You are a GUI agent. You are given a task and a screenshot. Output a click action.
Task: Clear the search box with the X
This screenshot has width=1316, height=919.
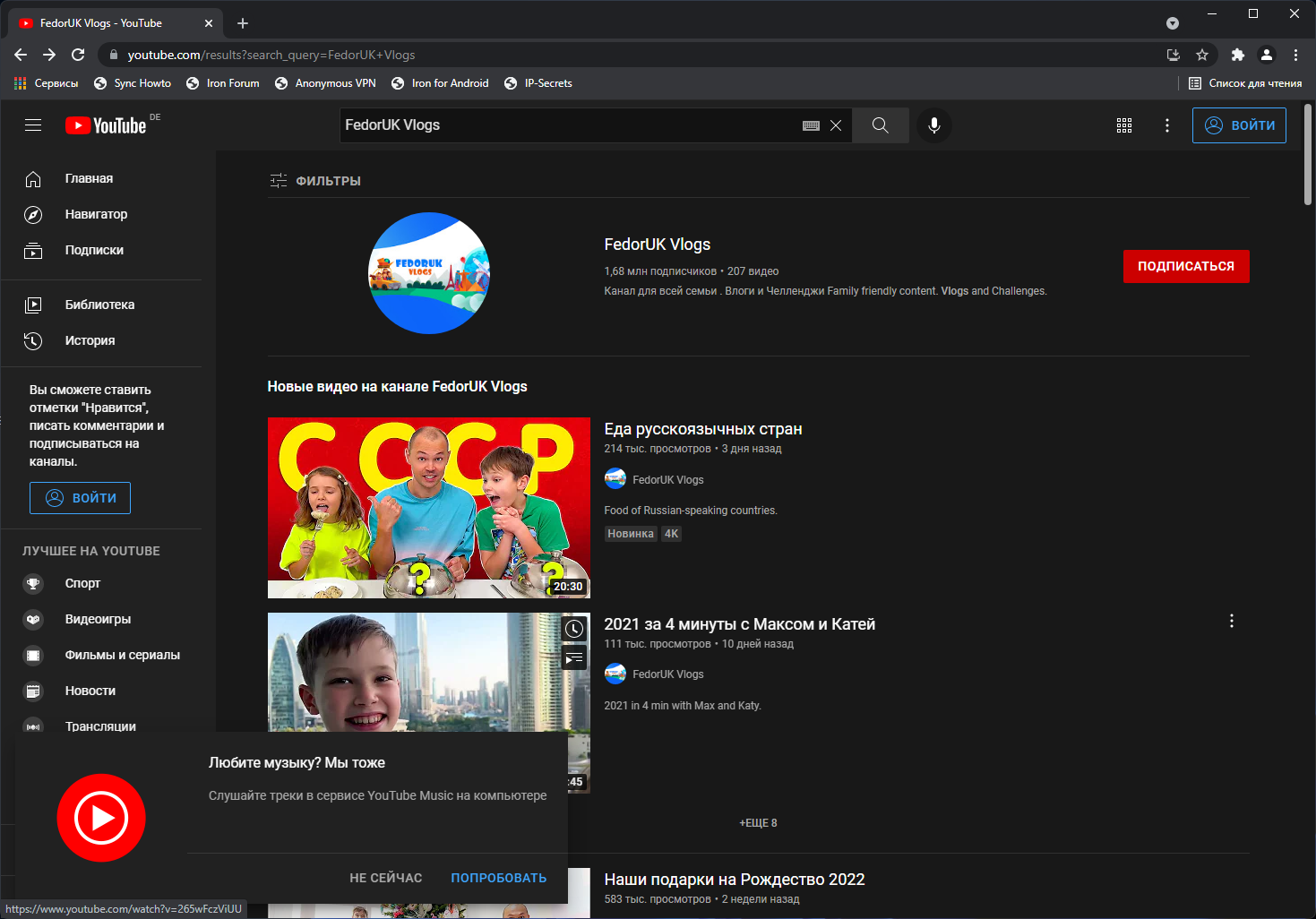pyautogui.click(x=836, y=125)
